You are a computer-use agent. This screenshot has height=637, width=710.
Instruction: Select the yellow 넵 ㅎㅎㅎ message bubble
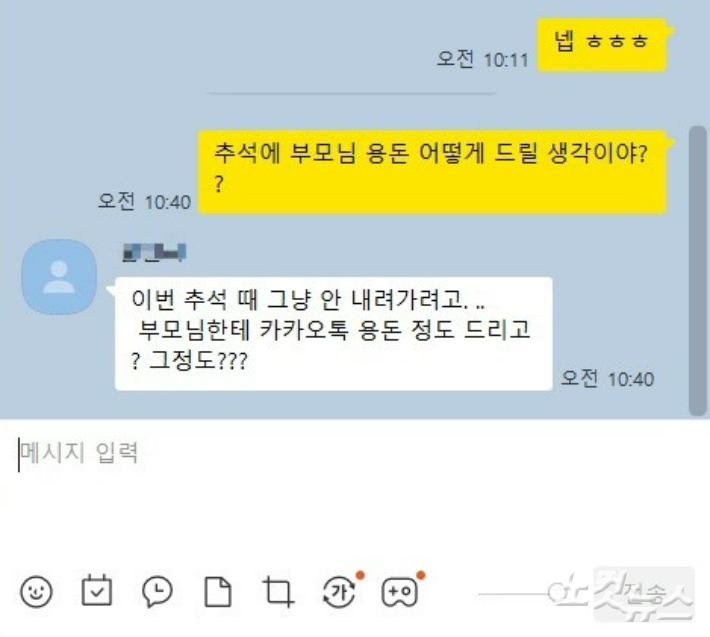click(602, 45)
